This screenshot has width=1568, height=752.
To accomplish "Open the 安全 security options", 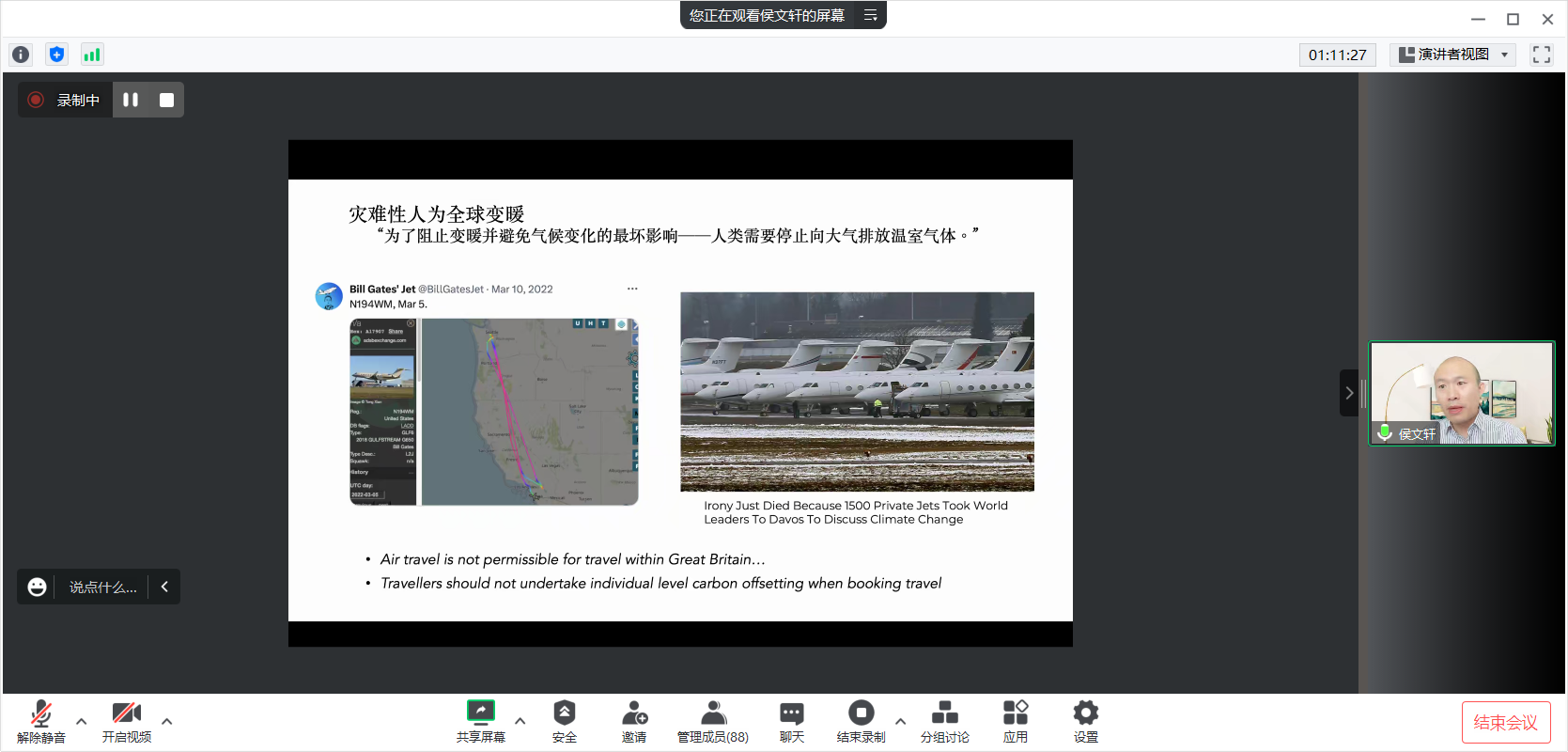I will (564, 721).
